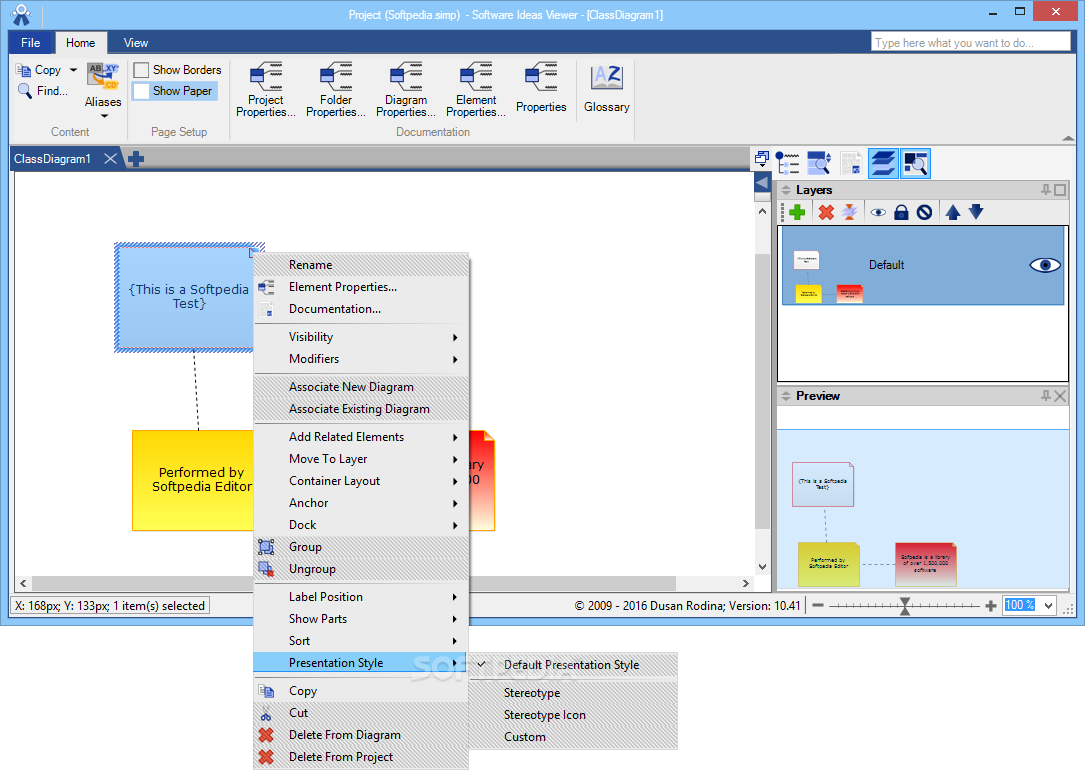The image size is (1085, 770).
Task: Switch to the View ribbon tab
Action: pos(136,42)
